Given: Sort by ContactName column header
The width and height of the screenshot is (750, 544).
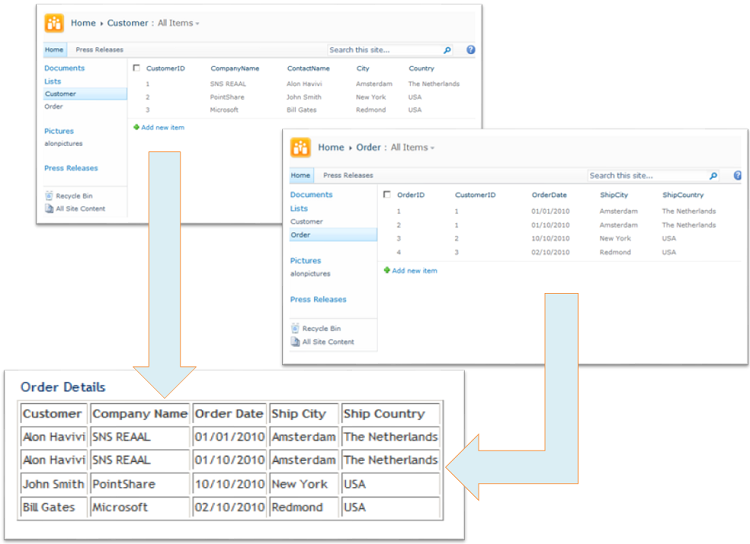Looking at the screenshot, I should (309, 68).
